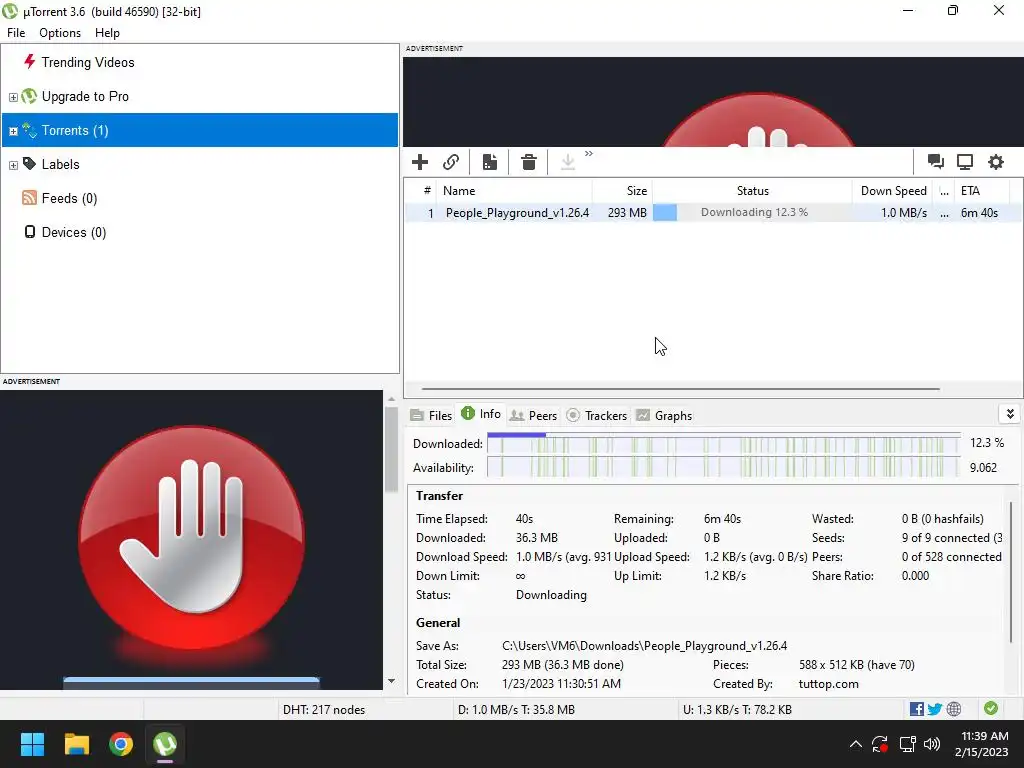
Task: Open the Twitter icon in the status bar
Action: pos(935,709)
